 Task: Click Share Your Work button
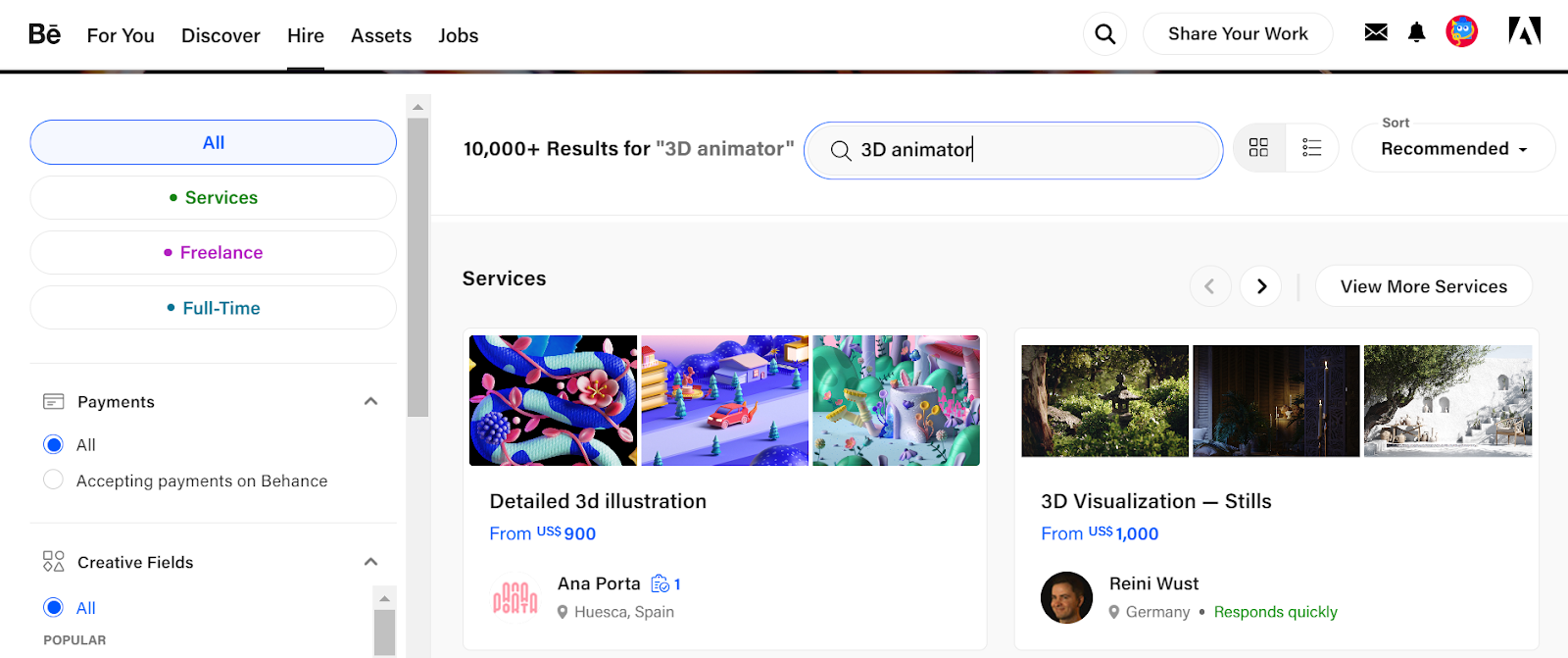click(x=1238, y=33)
